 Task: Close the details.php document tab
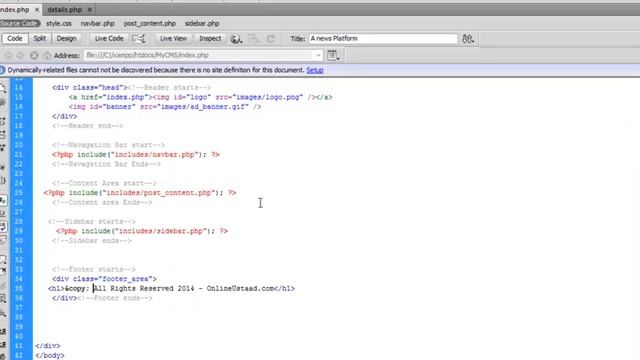point(89,9)
